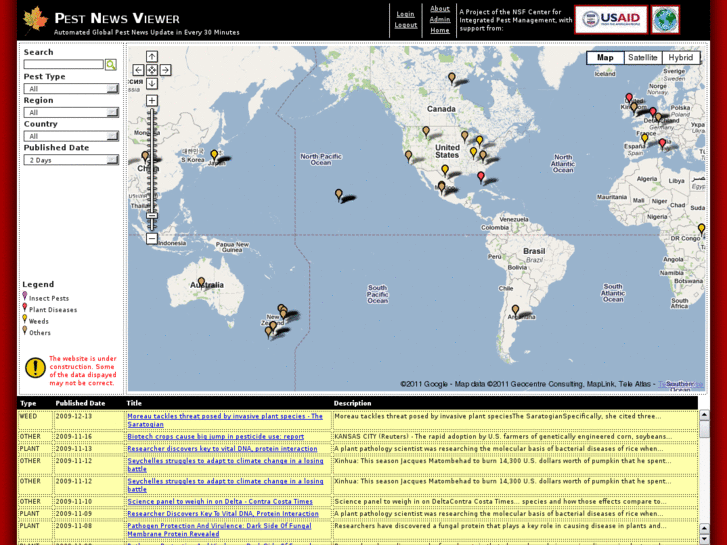Click the map marker in Argentina
Screen dimensions: 727x545
pos(515,310)
